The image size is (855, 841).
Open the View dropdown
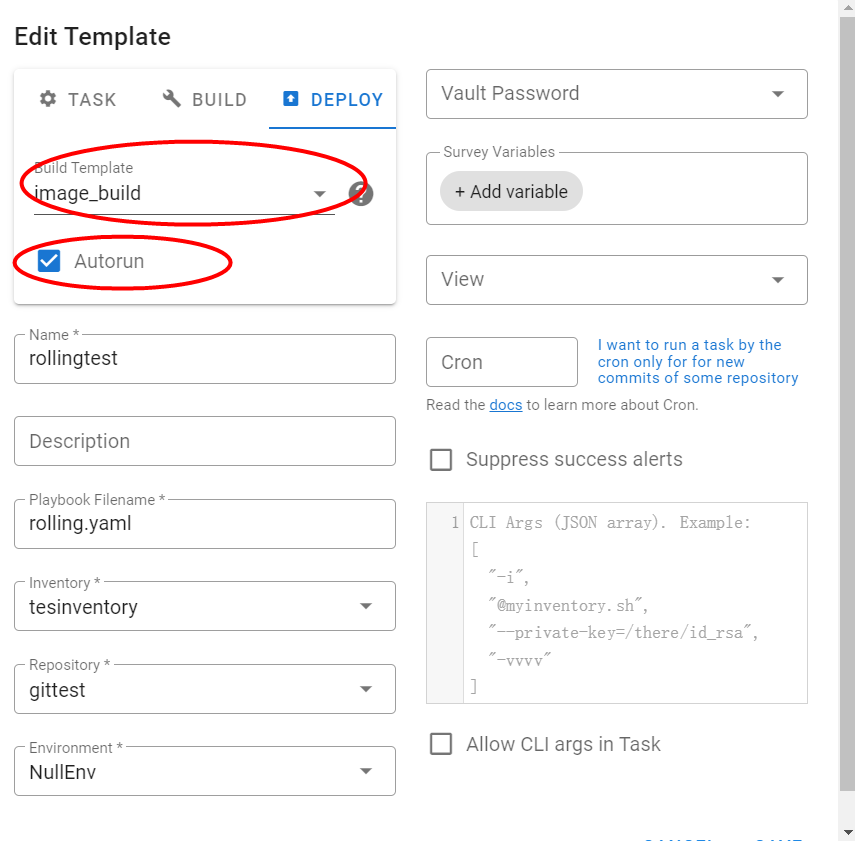778,280
